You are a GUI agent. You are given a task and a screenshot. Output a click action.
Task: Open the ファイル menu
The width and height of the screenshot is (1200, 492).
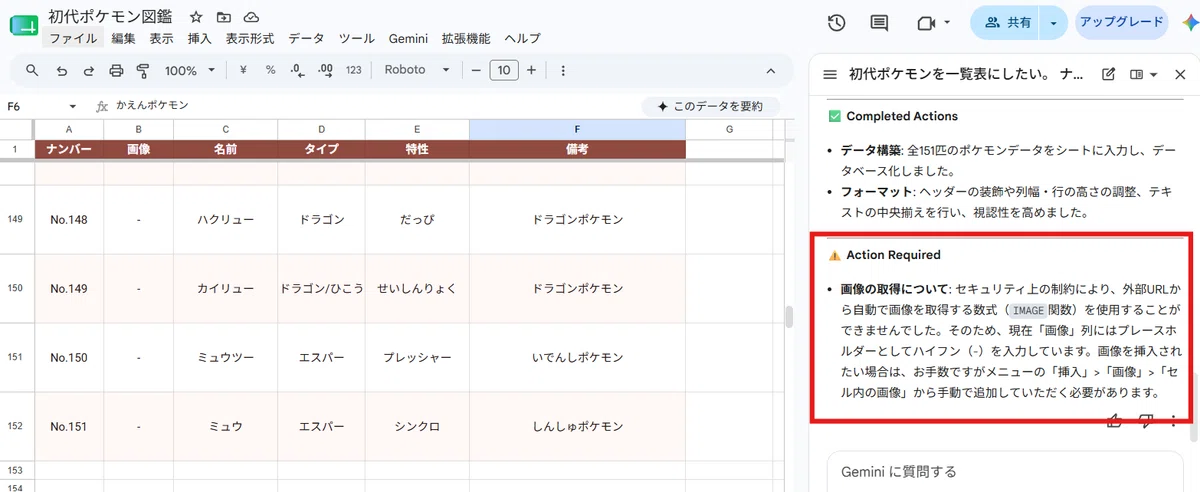(73, 39)
